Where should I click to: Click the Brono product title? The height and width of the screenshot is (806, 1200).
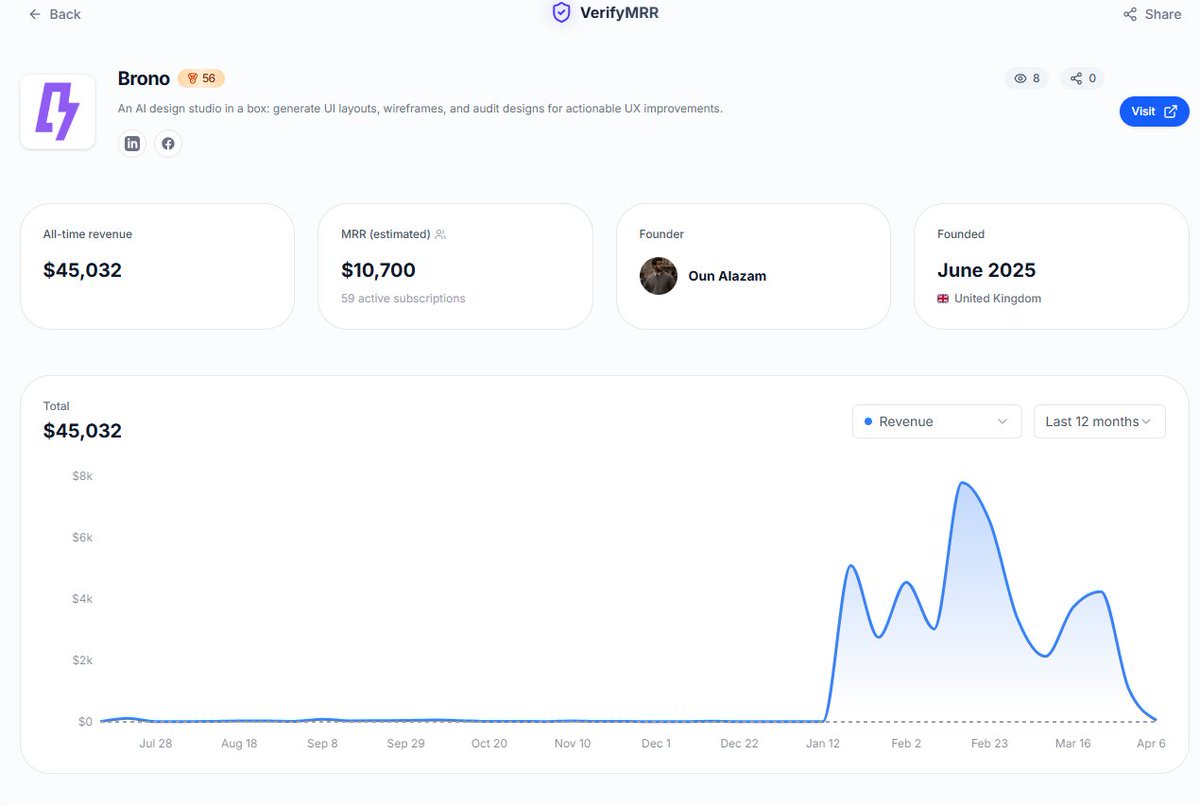tap(144, 78)
